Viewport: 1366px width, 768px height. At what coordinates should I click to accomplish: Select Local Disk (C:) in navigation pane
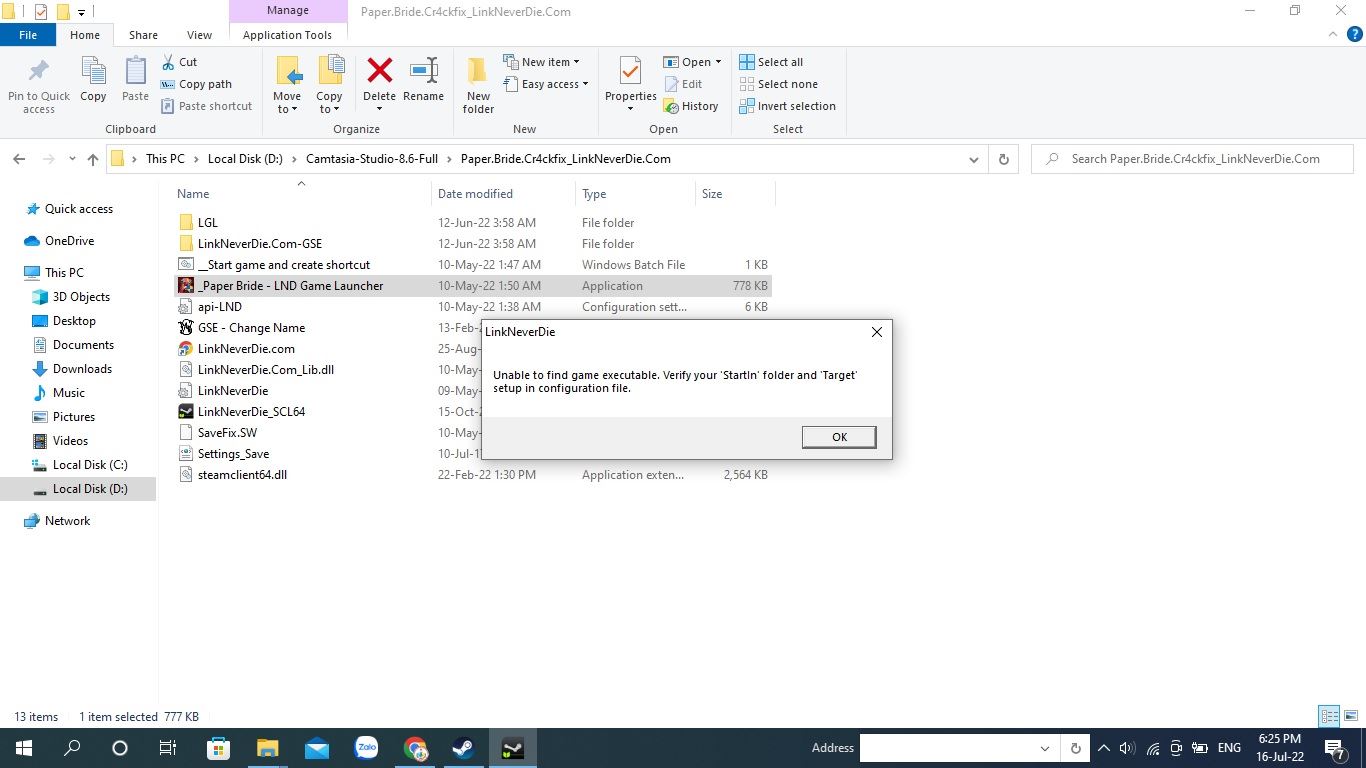(90, 465)
